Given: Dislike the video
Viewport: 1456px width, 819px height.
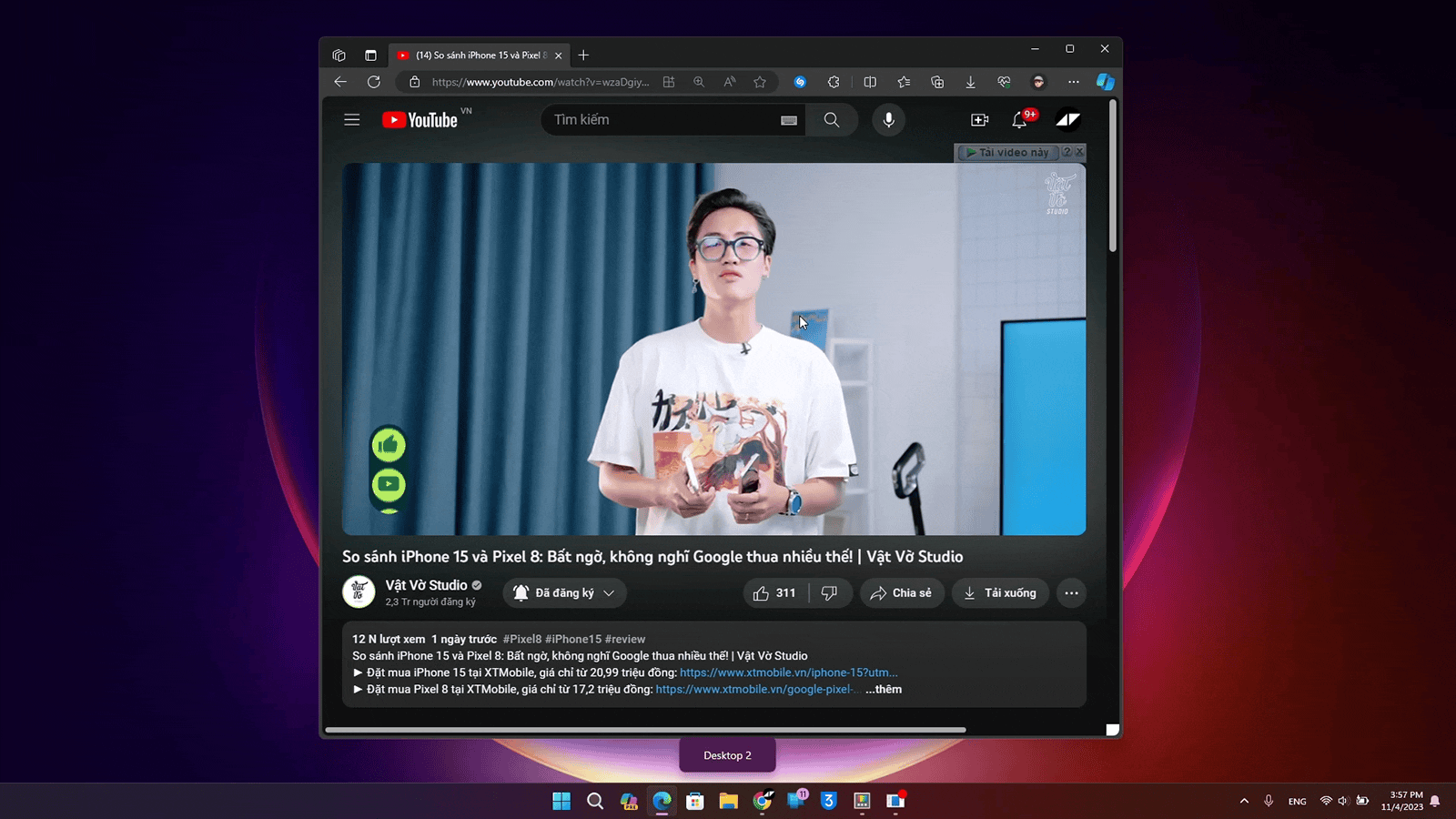Looking at the screenshot, I should (829, 593).
